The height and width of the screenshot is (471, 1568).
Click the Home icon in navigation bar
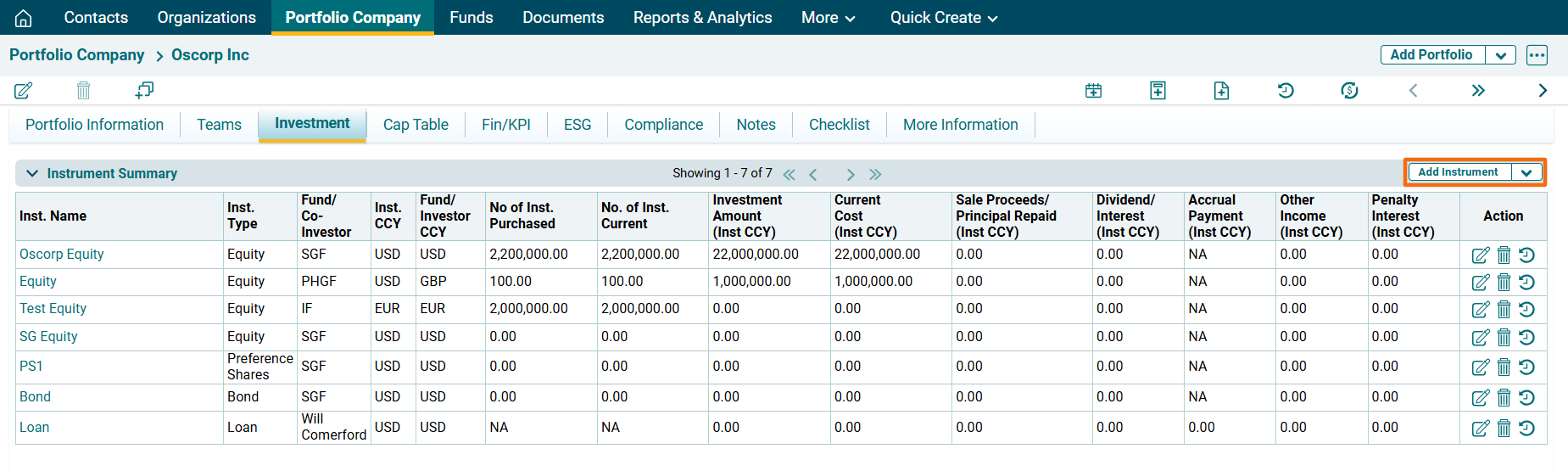point(24,18)
